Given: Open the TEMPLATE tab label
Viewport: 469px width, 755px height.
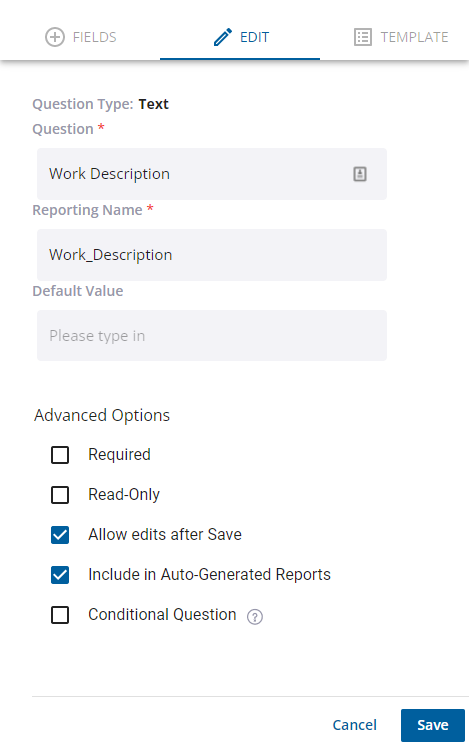Looking at the screenshot, I should click(x=414, y=37).
